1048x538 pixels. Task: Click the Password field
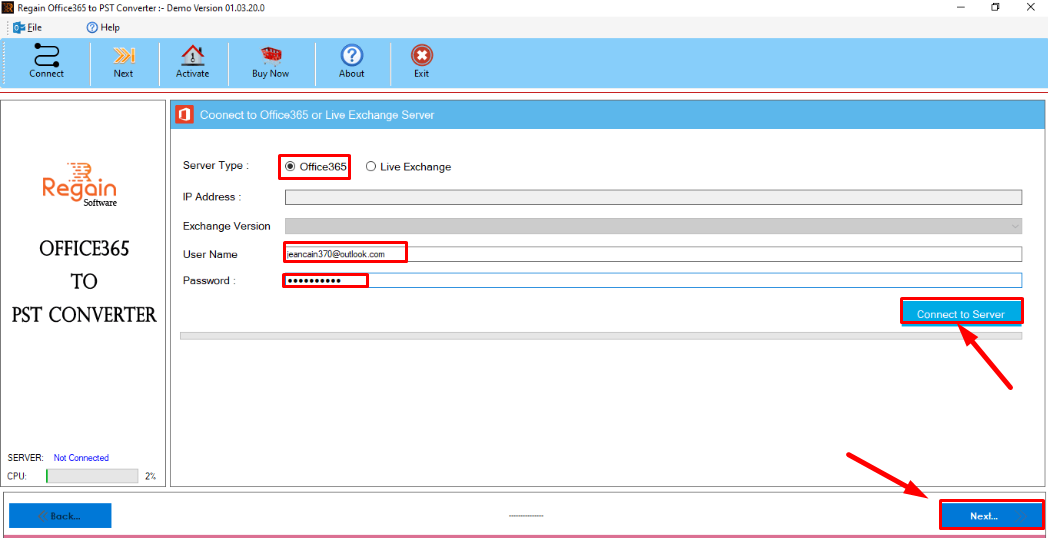click(654, 281)
